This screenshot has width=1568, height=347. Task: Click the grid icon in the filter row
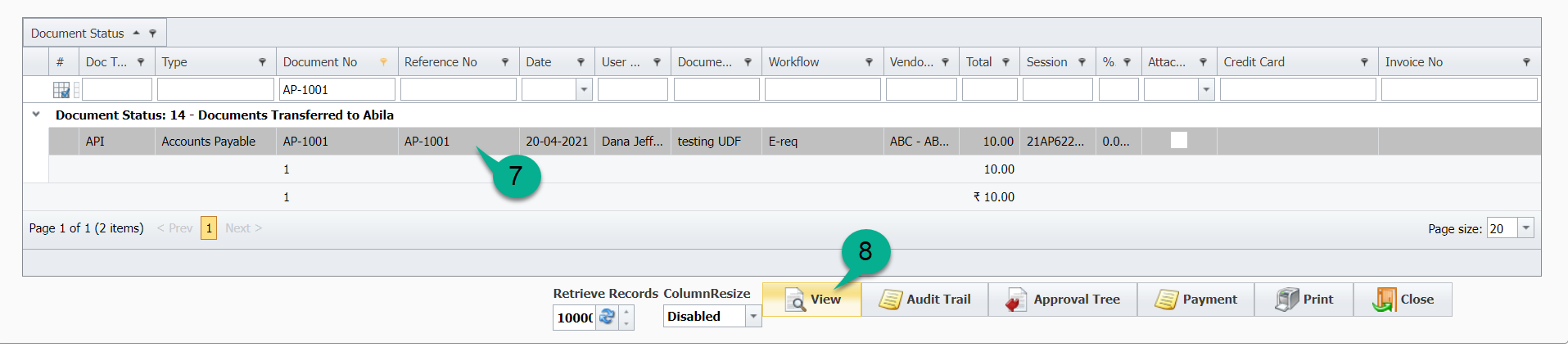coord(61,90)
